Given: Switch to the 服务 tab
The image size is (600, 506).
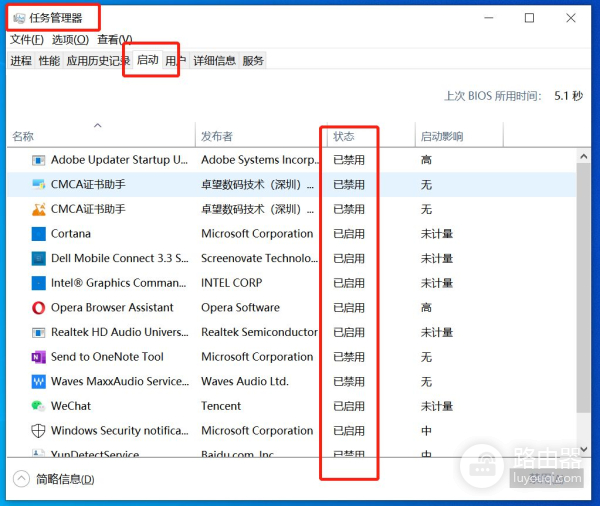Looking at the screenshot, I should (x=253, y=61).
